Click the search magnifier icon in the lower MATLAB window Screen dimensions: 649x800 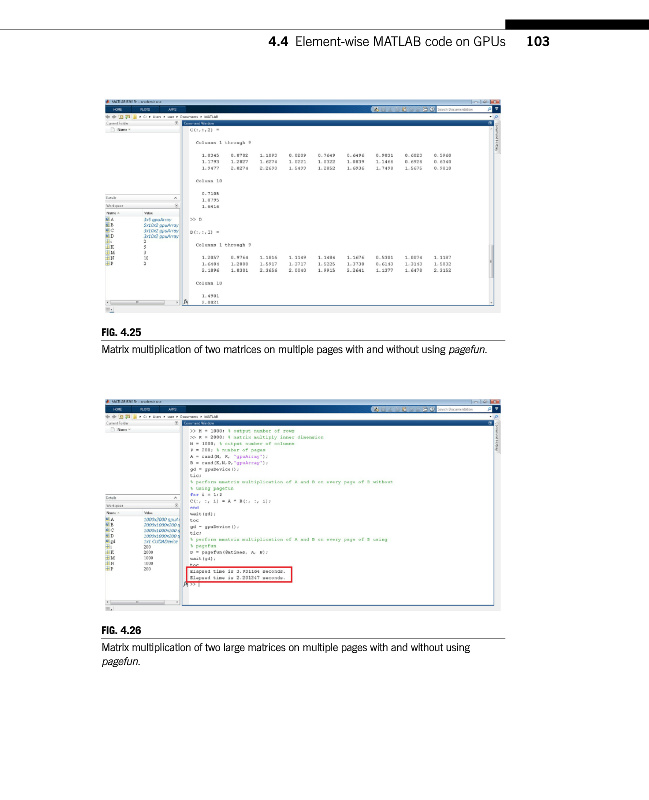tap(488, 411)
